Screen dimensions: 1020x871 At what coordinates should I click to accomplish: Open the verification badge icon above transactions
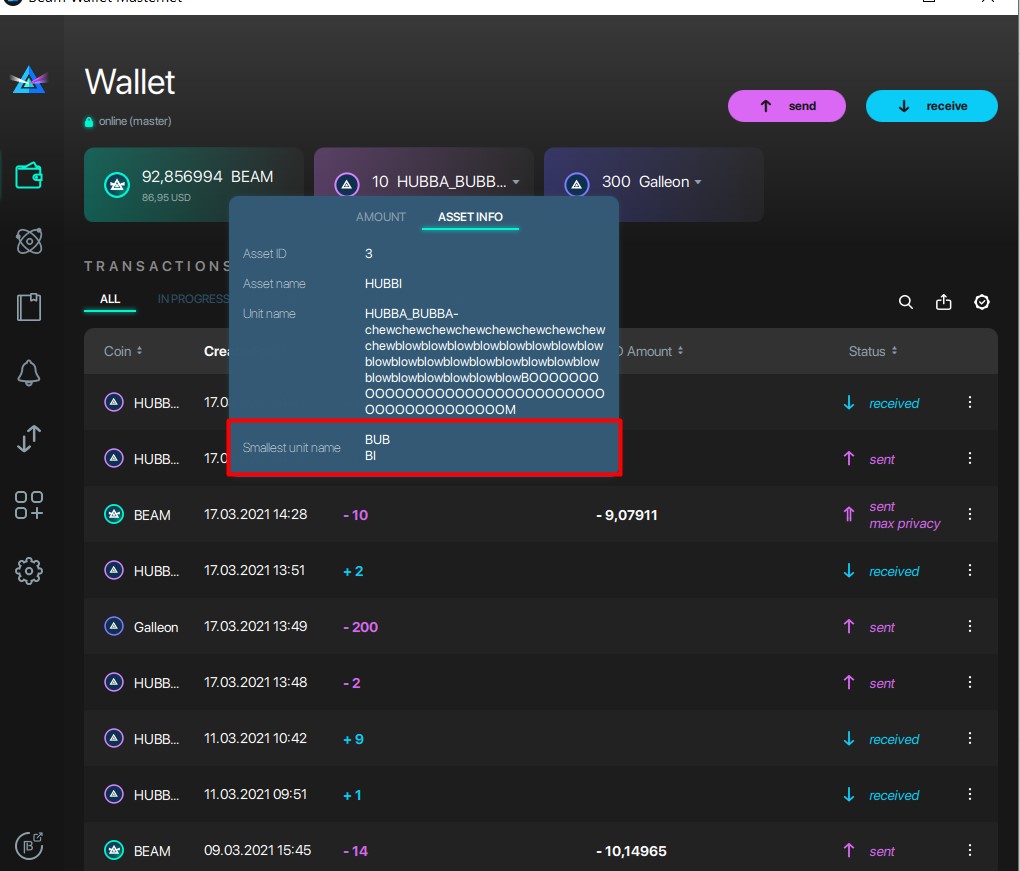pos(981,301)
